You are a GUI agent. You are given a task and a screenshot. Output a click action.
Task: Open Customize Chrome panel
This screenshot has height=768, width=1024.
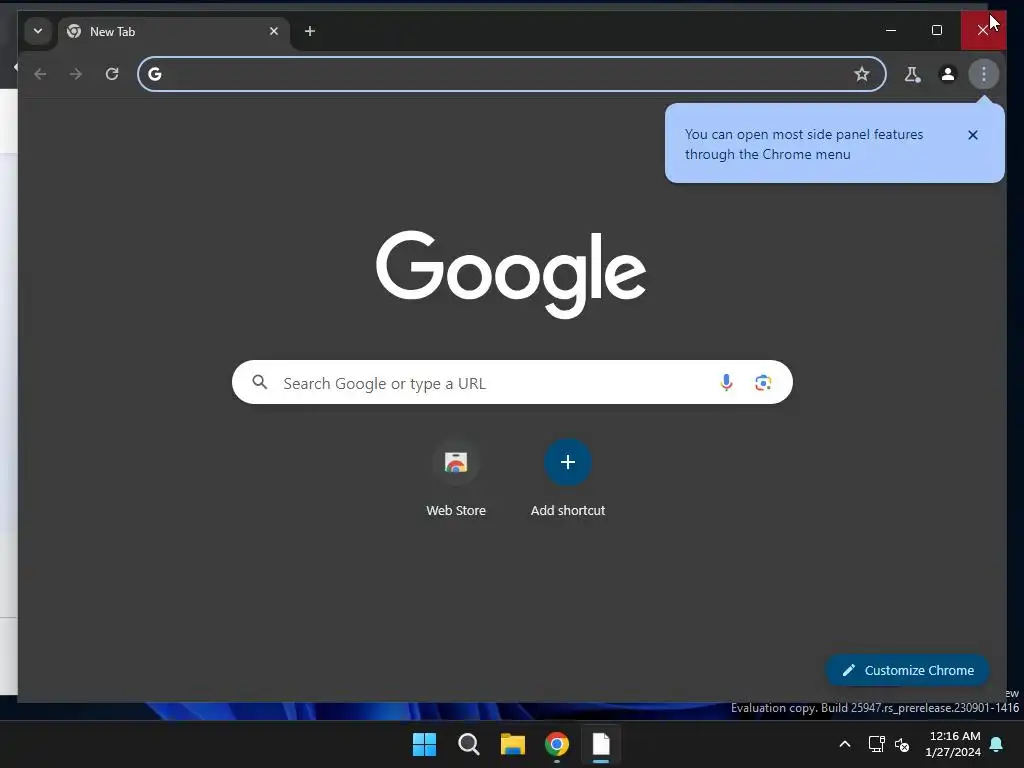click(908, 670)
